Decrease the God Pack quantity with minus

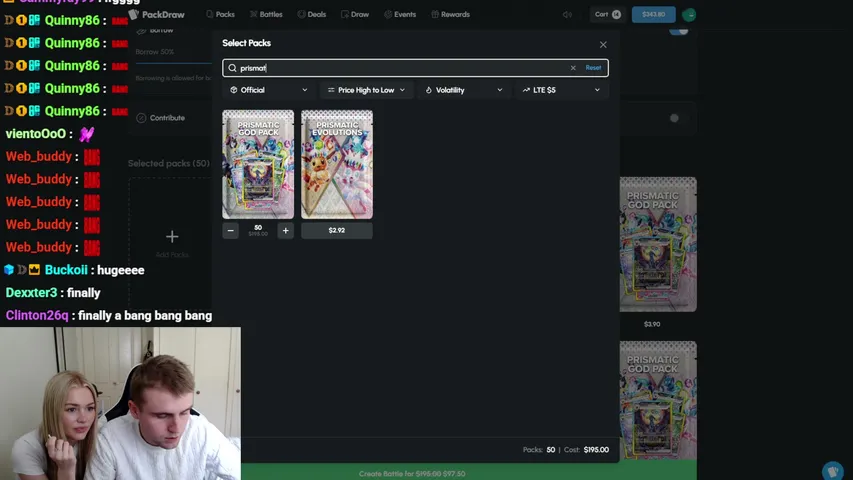pyautogui.click(x=231, y=231)
